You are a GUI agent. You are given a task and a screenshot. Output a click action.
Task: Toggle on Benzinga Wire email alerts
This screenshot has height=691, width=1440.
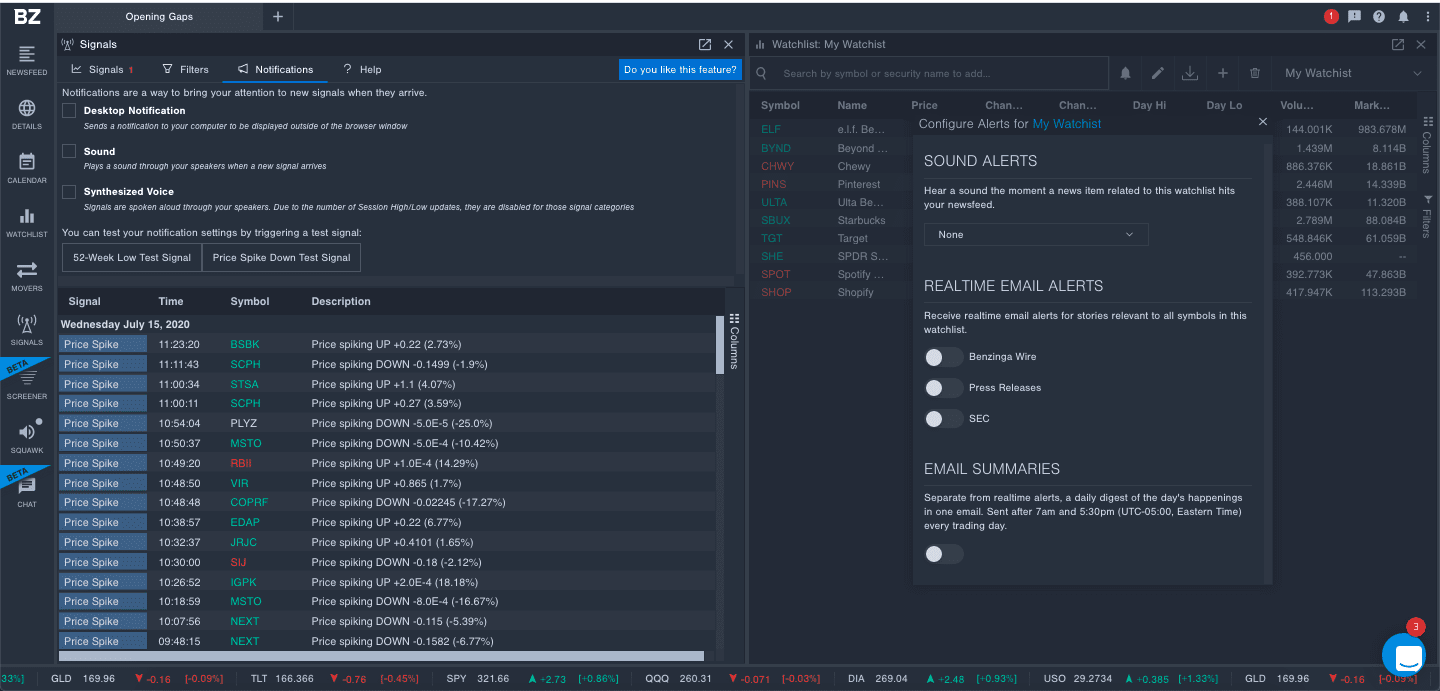943,357
